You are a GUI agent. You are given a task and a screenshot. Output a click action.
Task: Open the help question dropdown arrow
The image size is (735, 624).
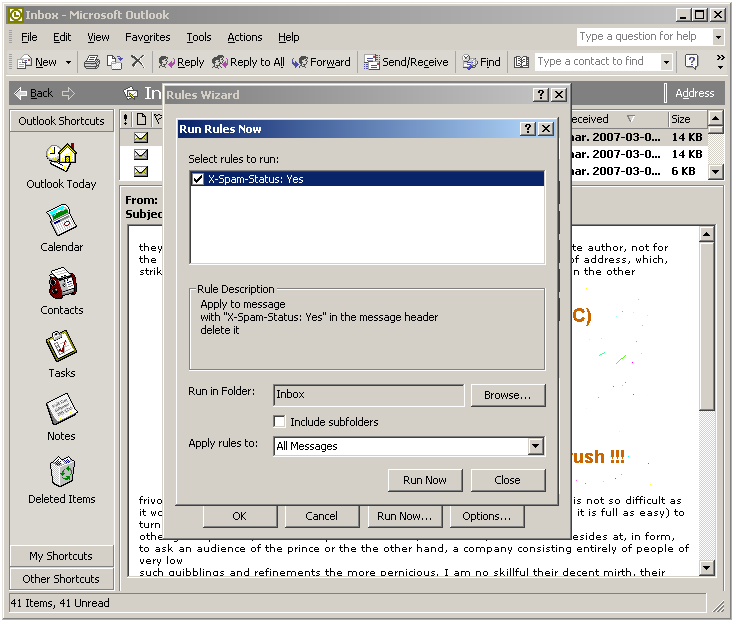[718, 37]
